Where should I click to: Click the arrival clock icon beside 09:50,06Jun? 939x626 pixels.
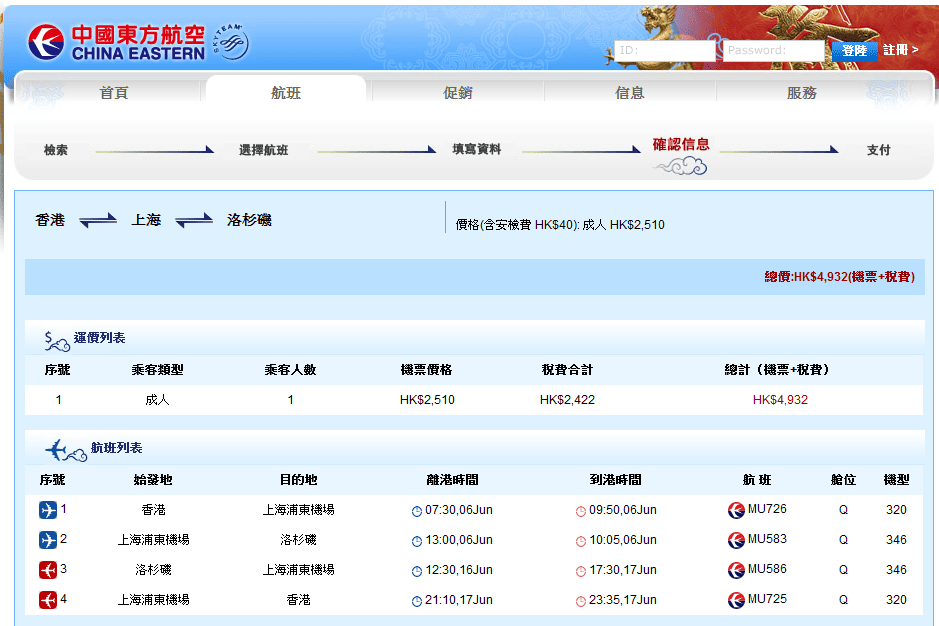tap(581, 511)
